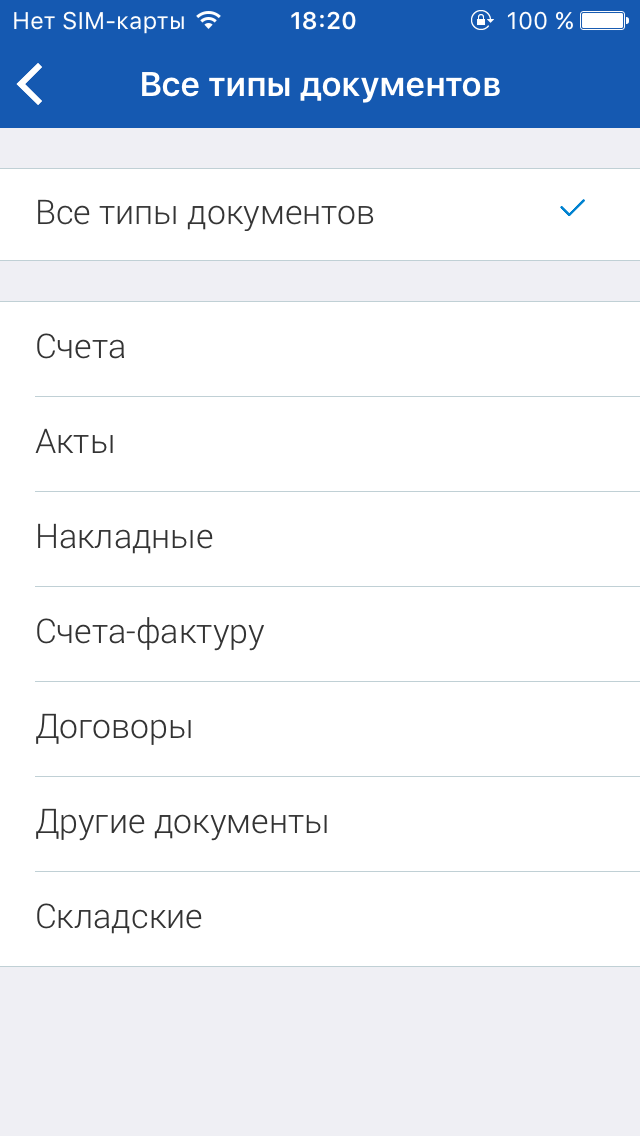The width and height of the screenshot is (640, 1136).
Task: Select Складские document type
Action: point(320,918)
